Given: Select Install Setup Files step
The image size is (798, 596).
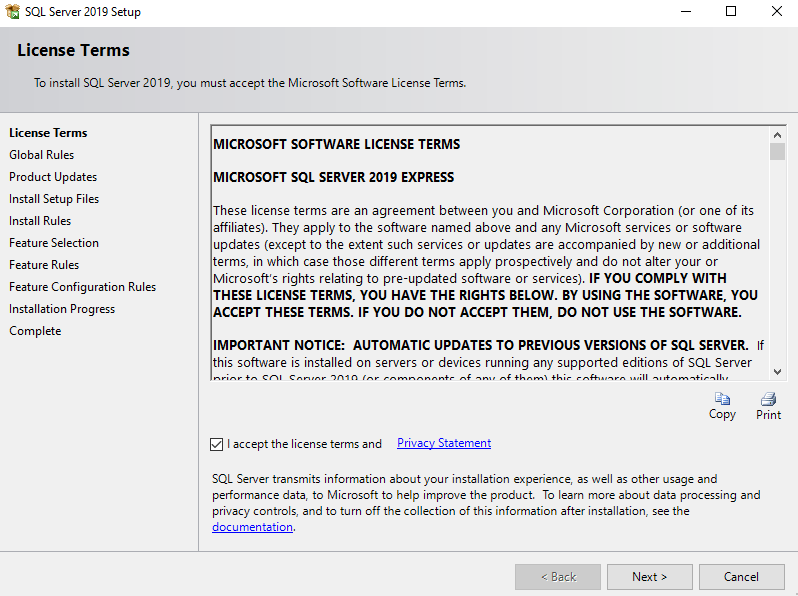Looking at the screenshot, I should point(54,198).
